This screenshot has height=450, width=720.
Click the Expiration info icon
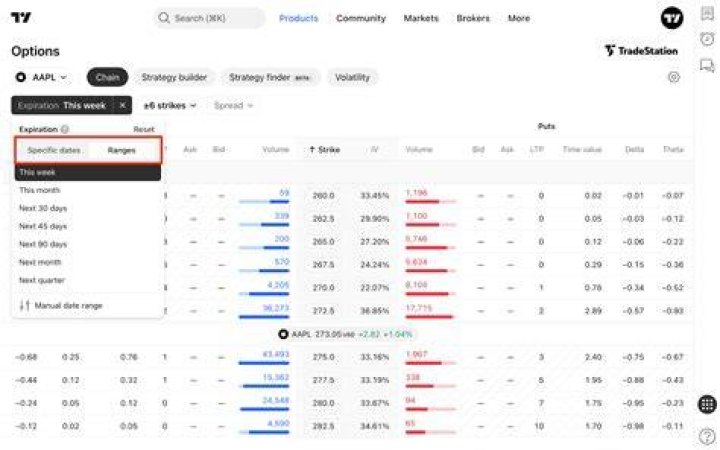[65, 129]
